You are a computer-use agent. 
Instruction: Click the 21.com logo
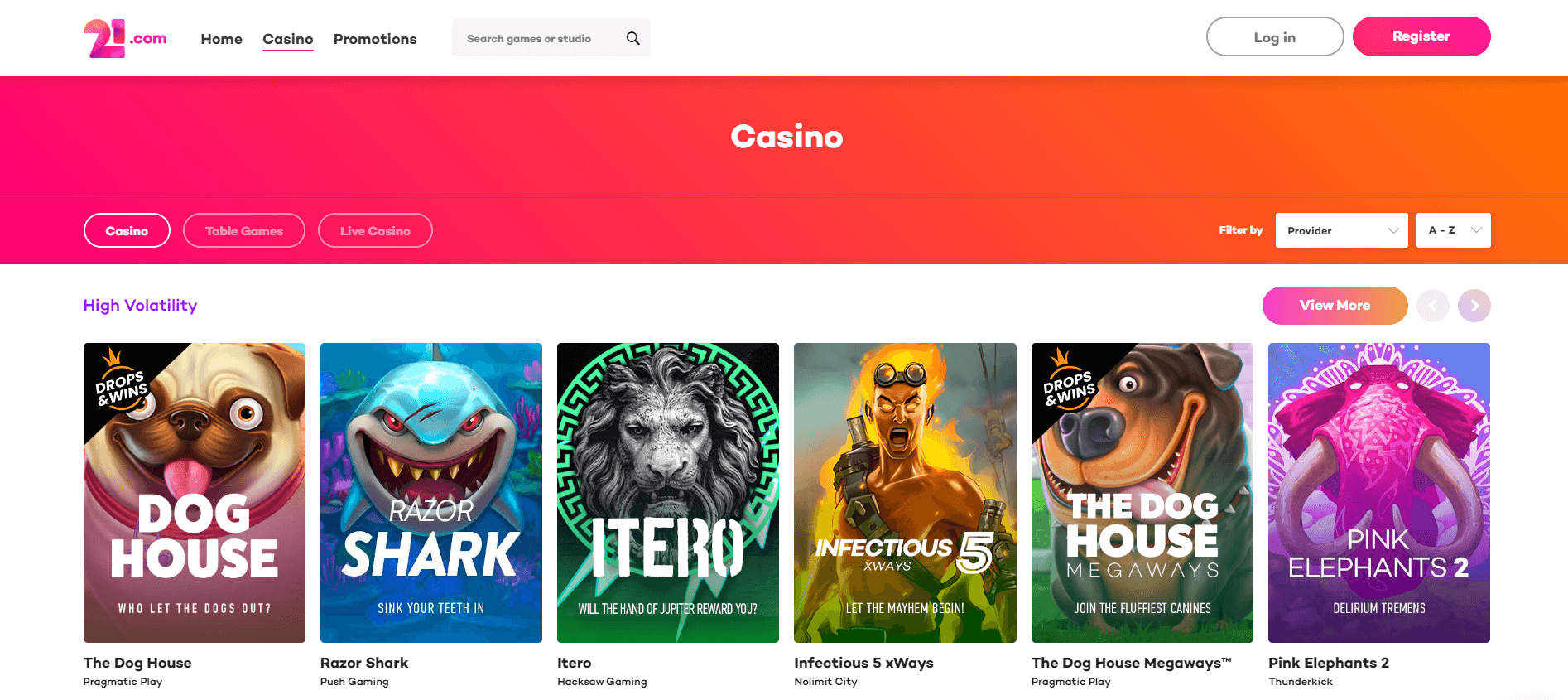pos(125,38)
